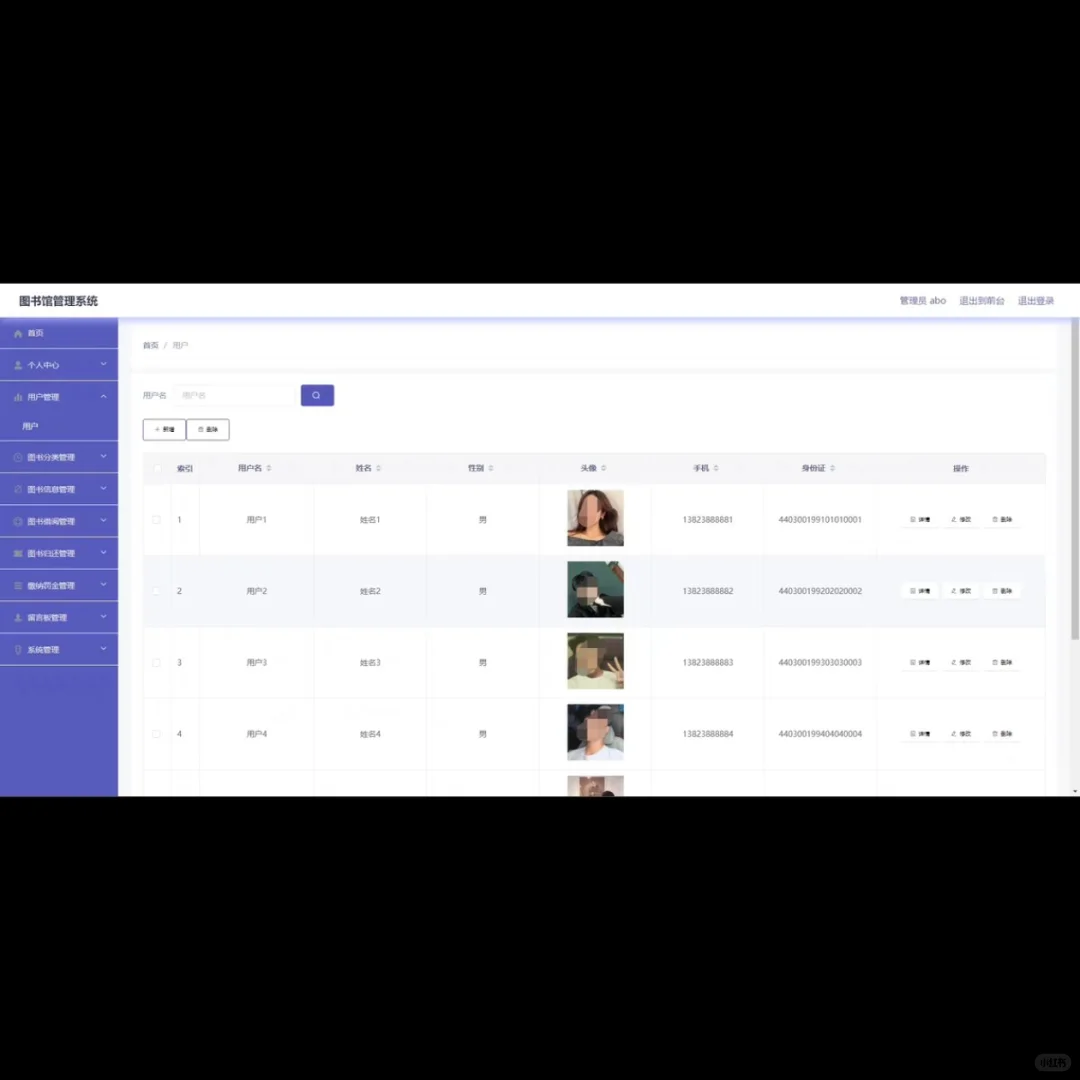Expand the 图书借阅管理 menu chevron
Viewport: 1080px width, 1080px height.
pos(103,521)
